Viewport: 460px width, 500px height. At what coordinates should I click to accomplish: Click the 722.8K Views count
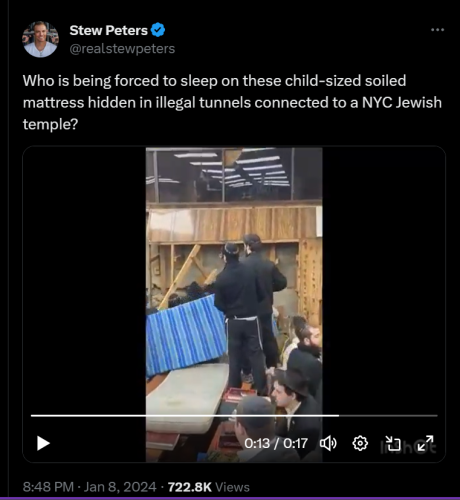pyautogui.click(x=208, y=487)
